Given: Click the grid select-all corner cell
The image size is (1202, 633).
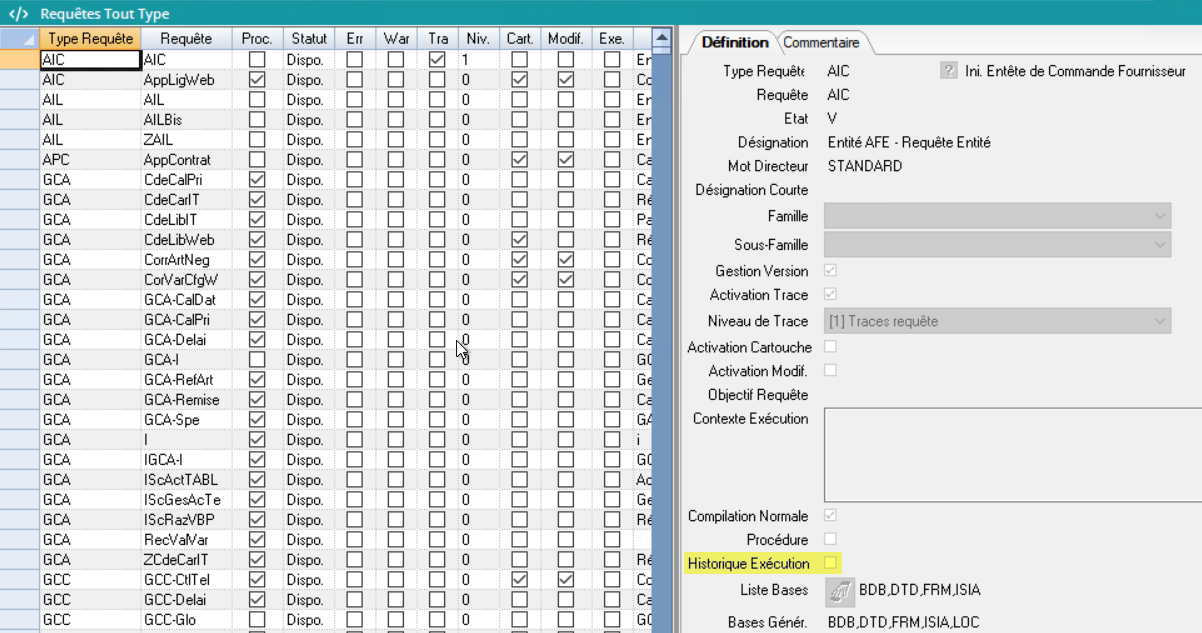Looking at the screenshot, I should [19, 39].
